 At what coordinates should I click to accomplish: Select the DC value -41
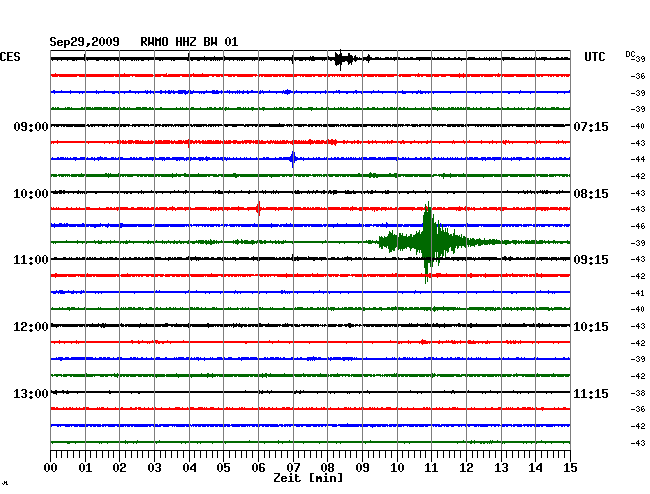(x=638, y=293)
